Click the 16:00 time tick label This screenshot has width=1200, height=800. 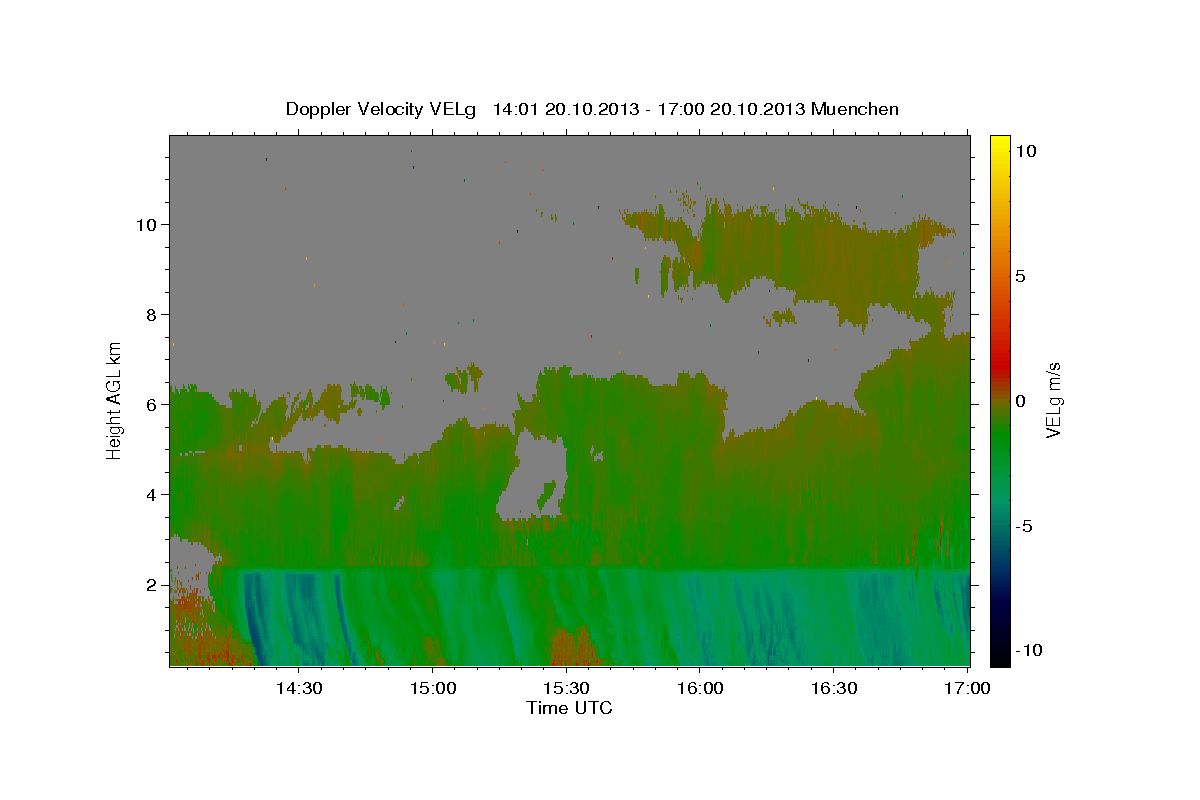click(x=701, y=688)
